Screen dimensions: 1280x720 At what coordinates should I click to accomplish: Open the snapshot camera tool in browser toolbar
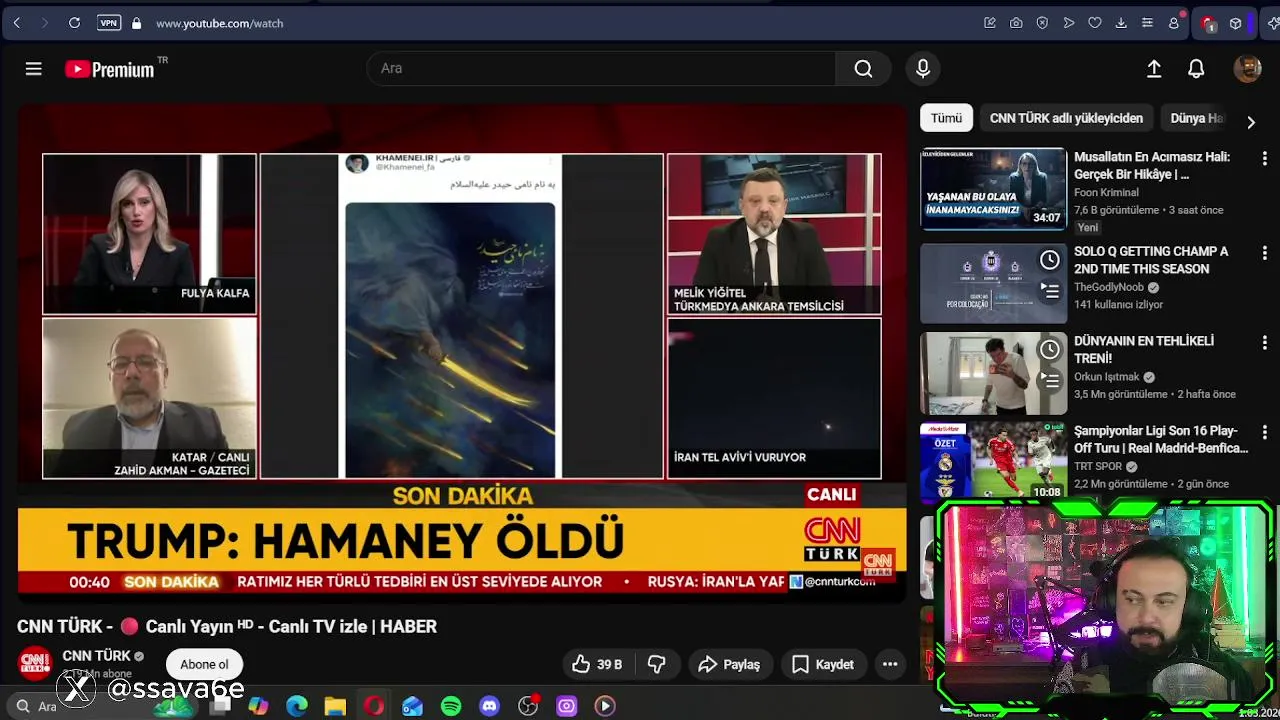(x=1016, y=23)
